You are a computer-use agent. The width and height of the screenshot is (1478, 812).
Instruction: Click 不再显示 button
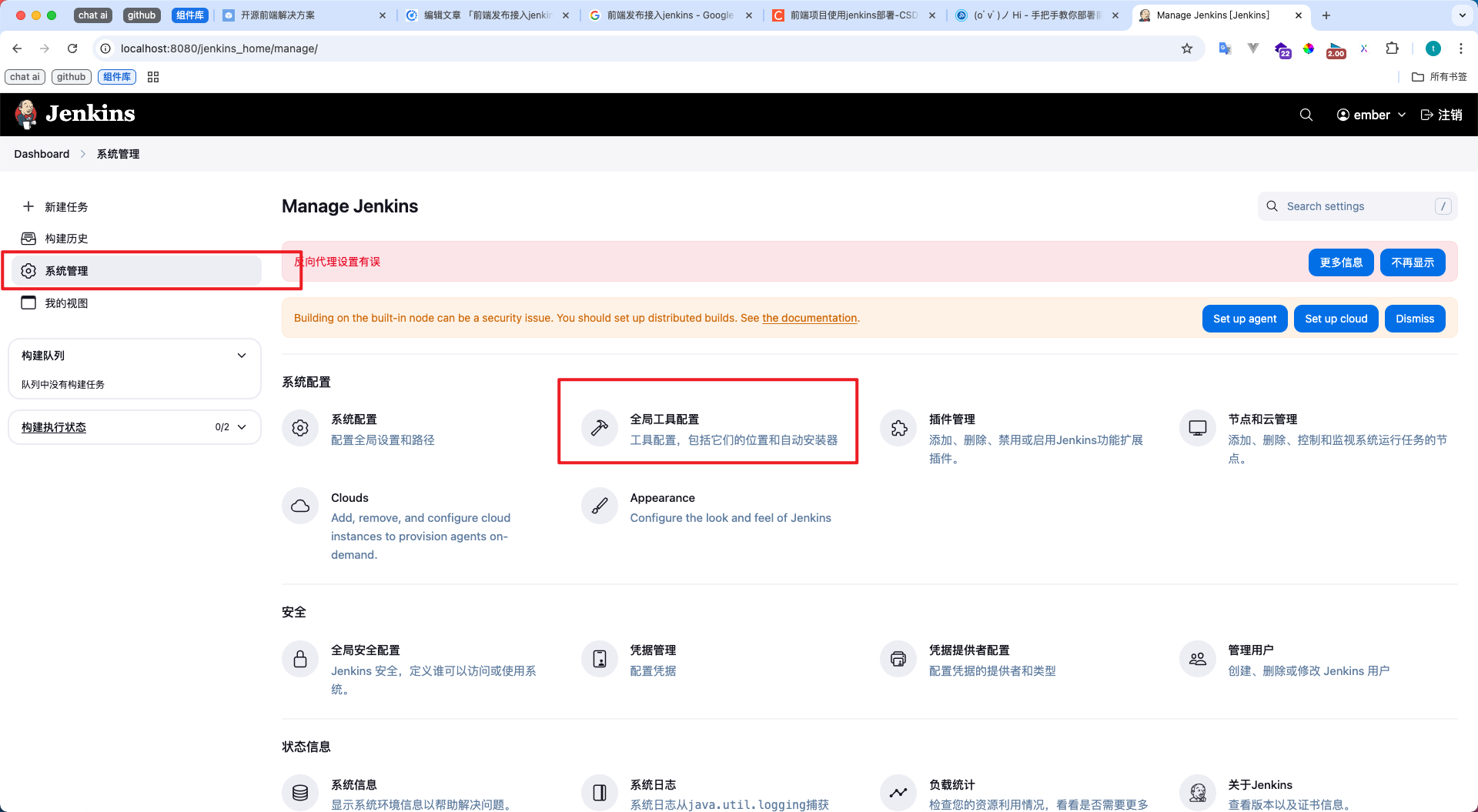click(x=1413, y=262)
